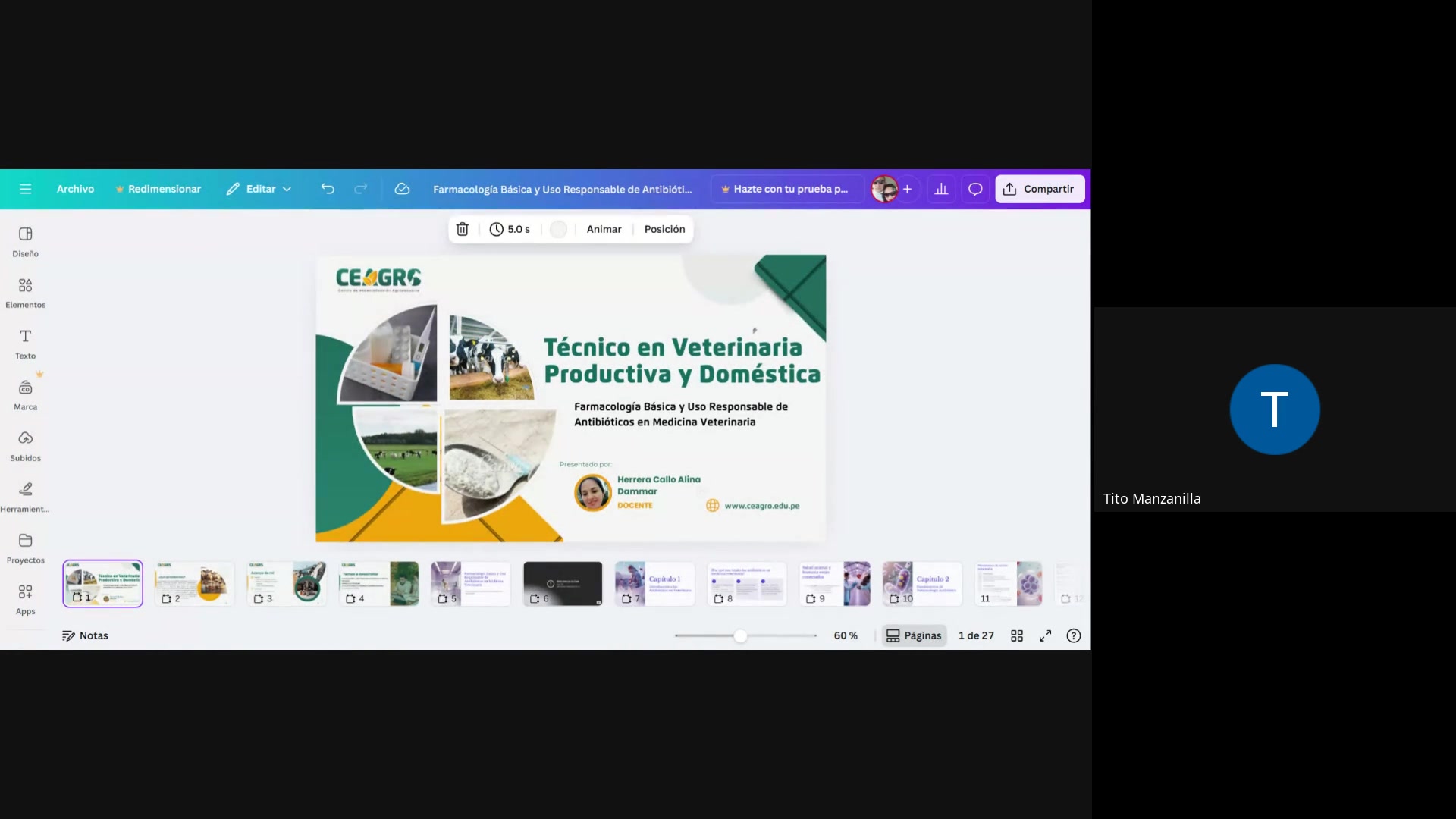Click Redimensionar in the top bar
1456x819 pixels.
[x=158, y=189]
